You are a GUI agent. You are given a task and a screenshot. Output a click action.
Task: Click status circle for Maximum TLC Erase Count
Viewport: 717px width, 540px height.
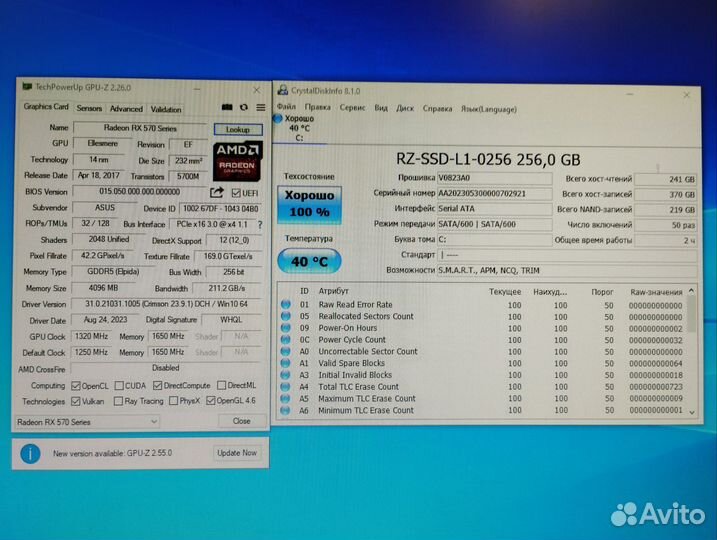click(x=286, y=398)
